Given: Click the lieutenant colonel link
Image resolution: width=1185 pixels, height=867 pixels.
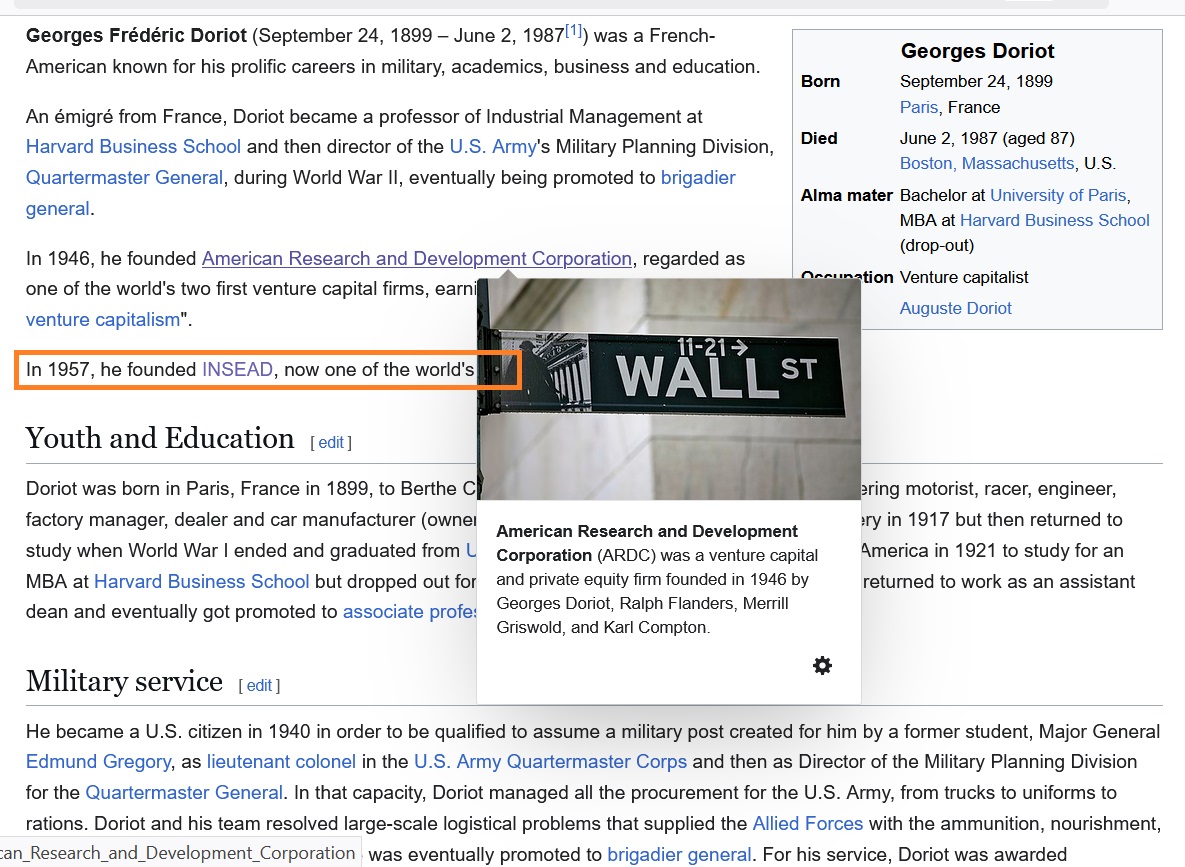Looking at the screenshot, I should [x=281, y=762].
